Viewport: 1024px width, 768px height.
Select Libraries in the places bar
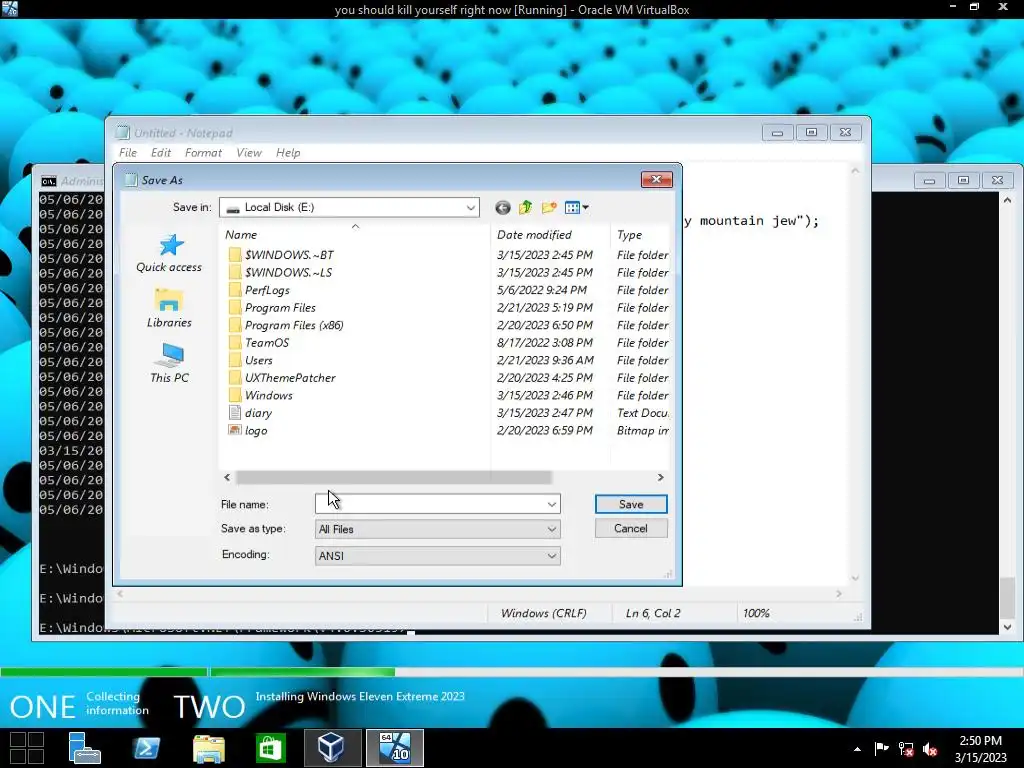(x=169, y=308)
